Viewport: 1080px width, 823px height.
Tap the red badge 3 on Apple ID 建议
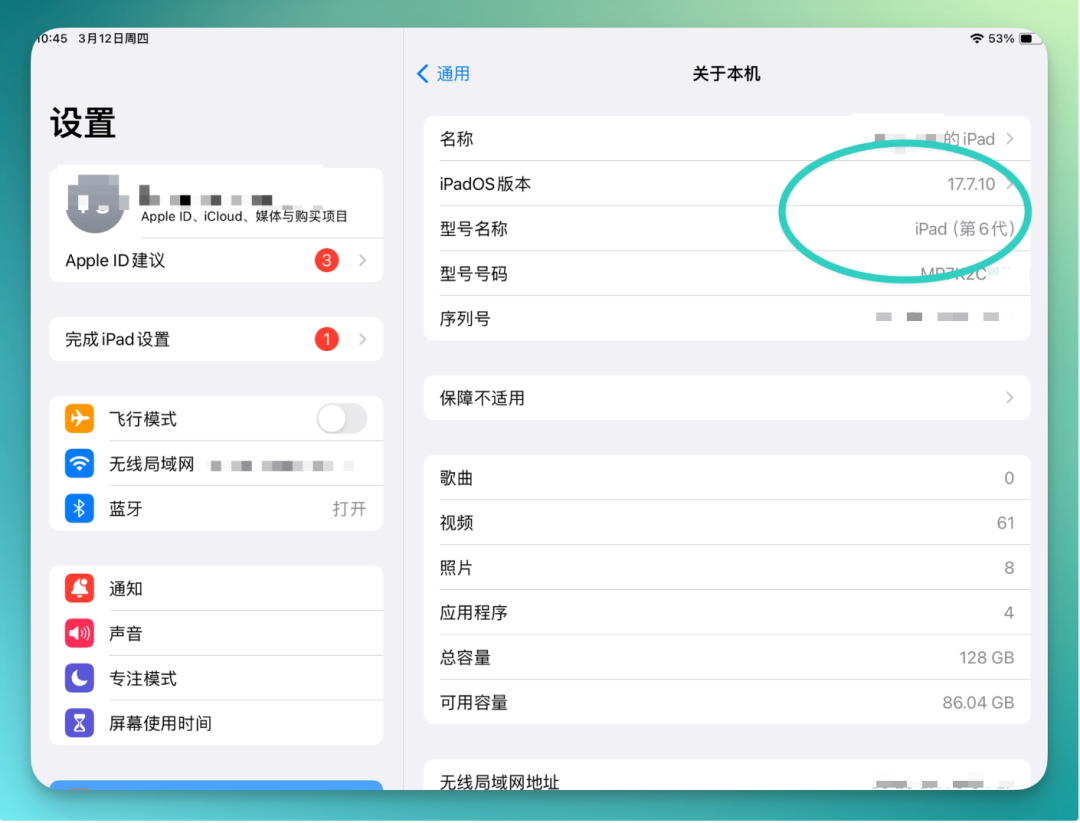(x=326, y=260)
